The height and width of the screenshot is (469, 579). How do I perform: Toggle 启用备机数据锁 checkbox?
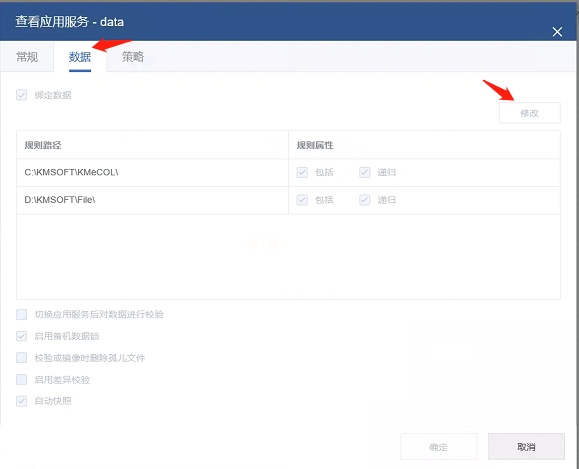[21, 336]
